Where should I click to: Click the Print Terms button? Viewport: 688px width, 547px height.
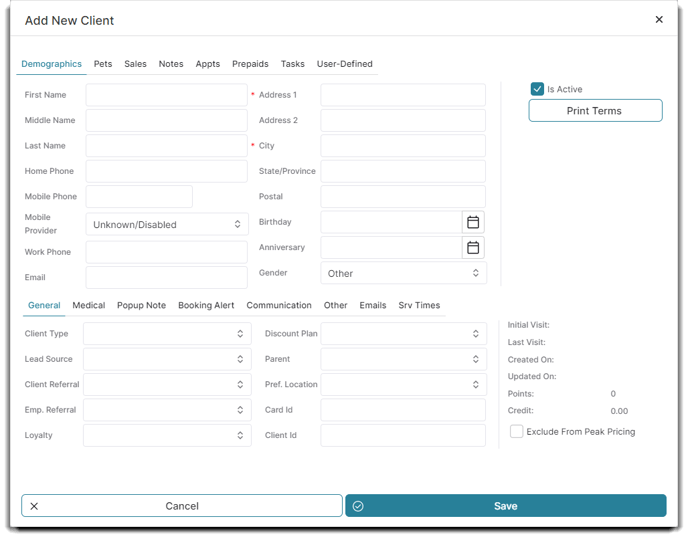point(595,111)
